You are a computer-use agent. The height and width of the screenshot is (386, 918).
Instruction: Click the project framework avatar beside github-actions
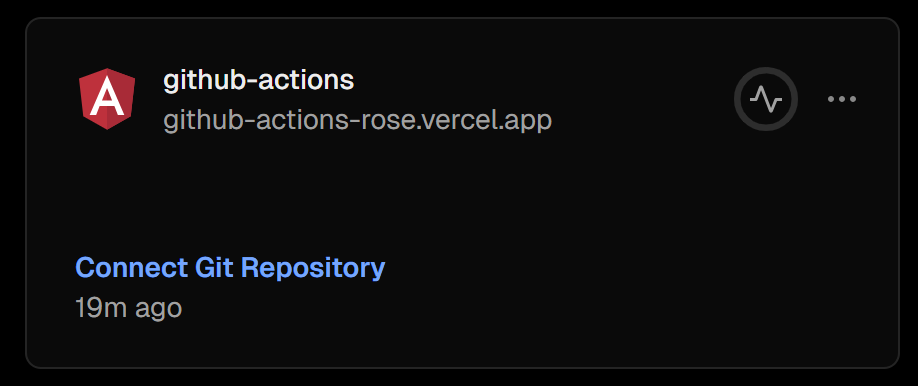pos(107,99)
